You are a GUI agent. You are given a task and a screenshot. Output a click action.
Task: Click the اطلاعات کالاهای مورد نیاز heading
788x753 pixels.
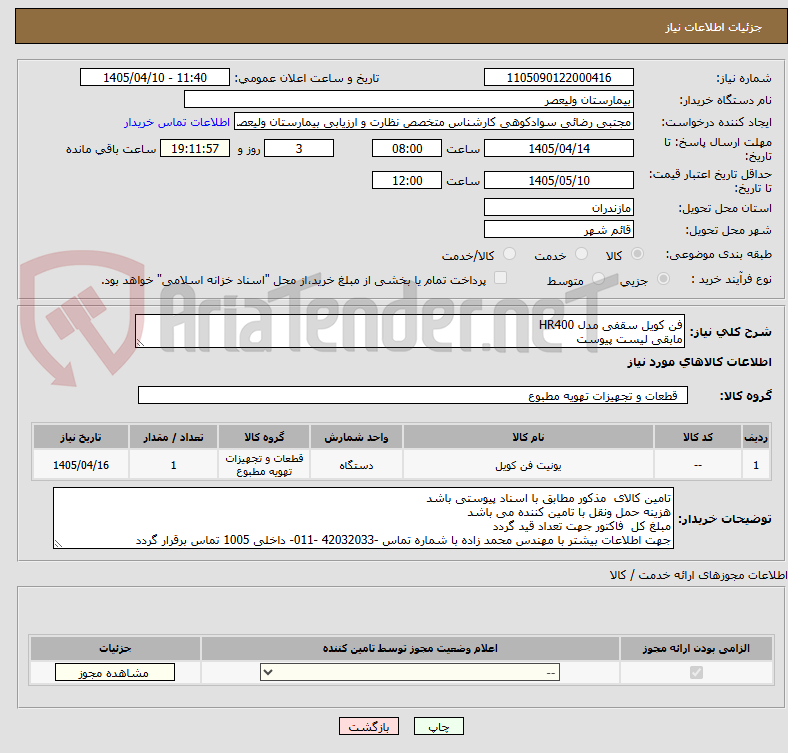click(x=699, y=362)
